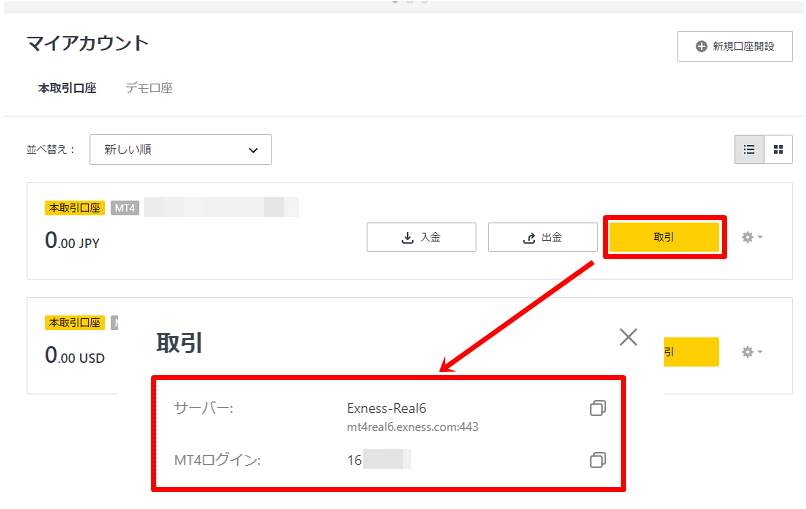Click the 0.00 JPY balance
The width and height of the screenshot is (806, 509).
(72, 241)
